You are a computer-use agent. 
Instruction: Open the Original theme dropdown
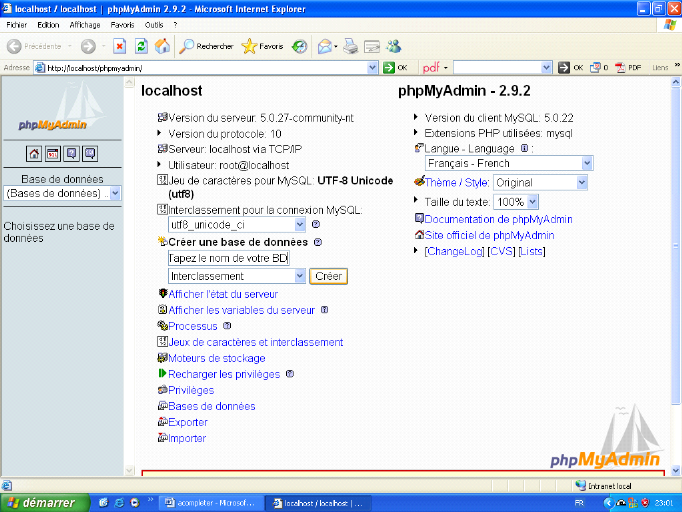[x=540, y=183]
